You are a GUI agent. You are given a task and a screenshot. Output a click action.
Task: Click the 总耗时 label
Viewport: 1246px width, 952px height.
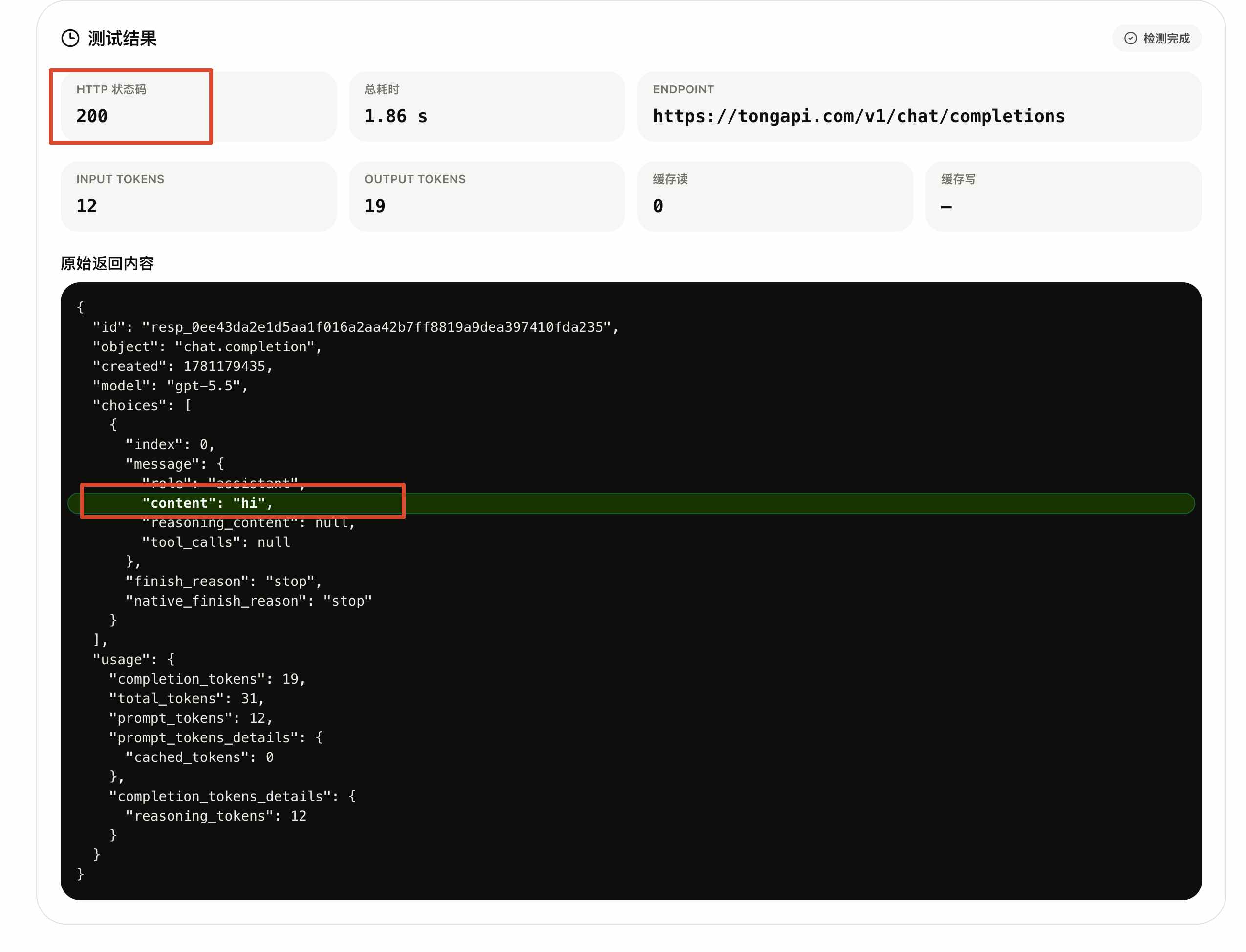point(382,89)
